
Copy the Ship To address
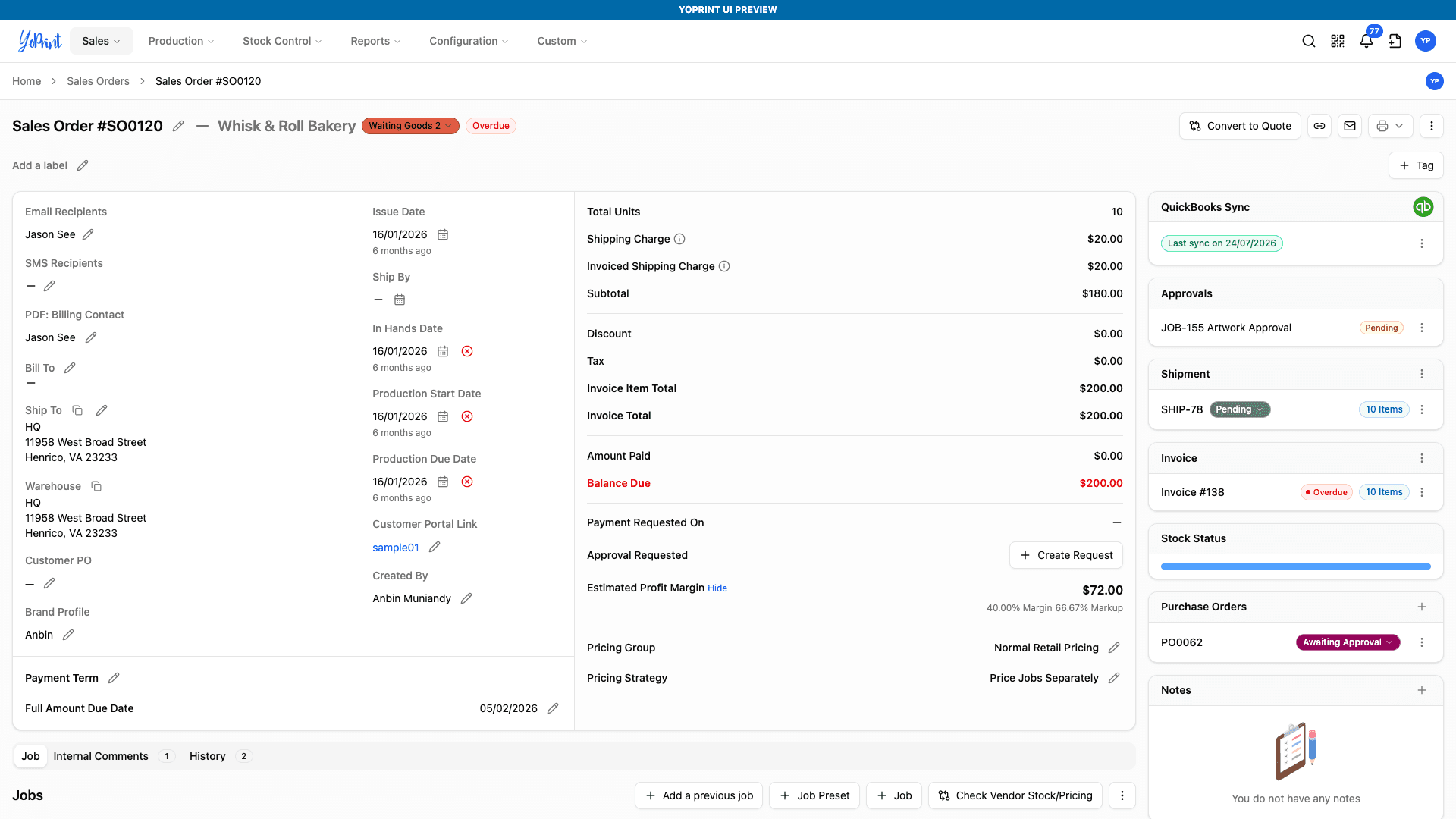77,410
